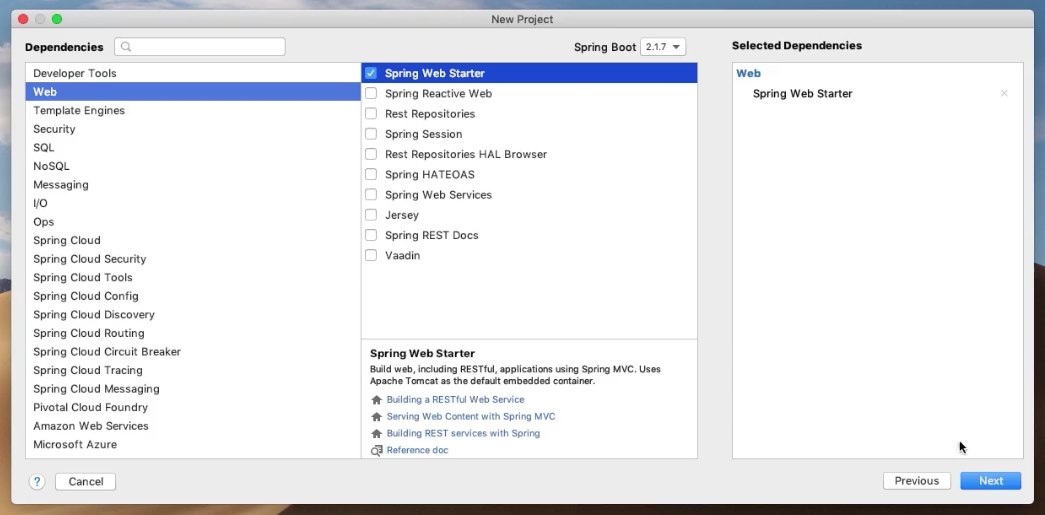Choose Spring Cloud Config category
This screenshot has height=515, width=1045.
[193, 296]
